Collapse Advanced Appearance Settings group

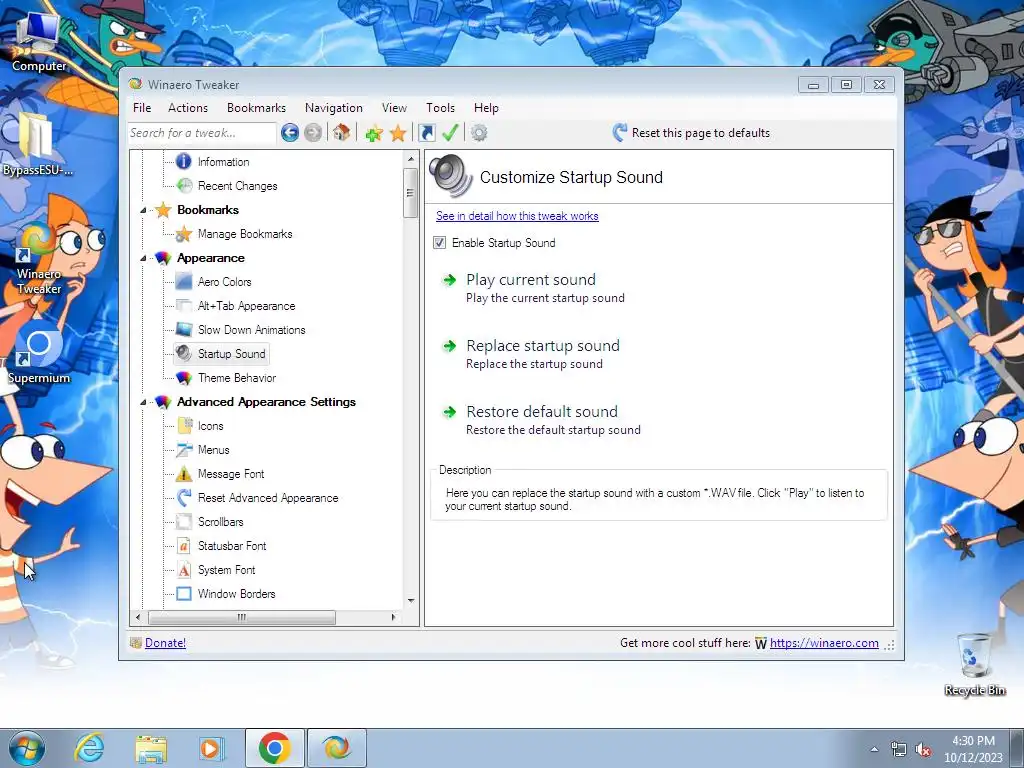(143, 402)
